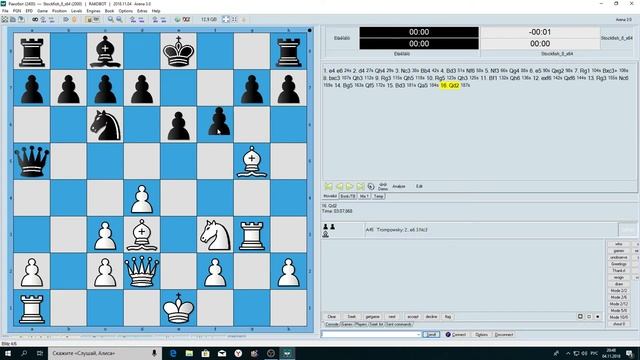The height and width of the screenshot is (360, 640).
Task: Click the Yandex browser taskbar icon
Action: coord(238,353)
